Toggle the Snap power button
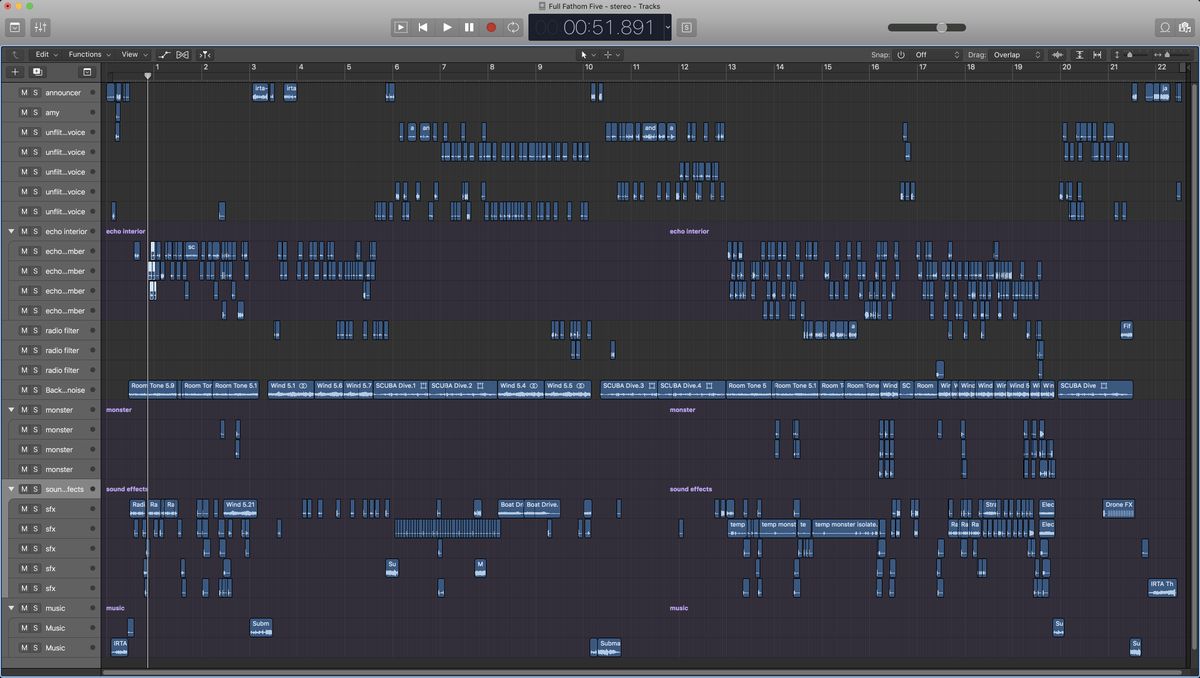This screenshot has width=1200, height=678. pyautogui.click(x=900, y=55)
